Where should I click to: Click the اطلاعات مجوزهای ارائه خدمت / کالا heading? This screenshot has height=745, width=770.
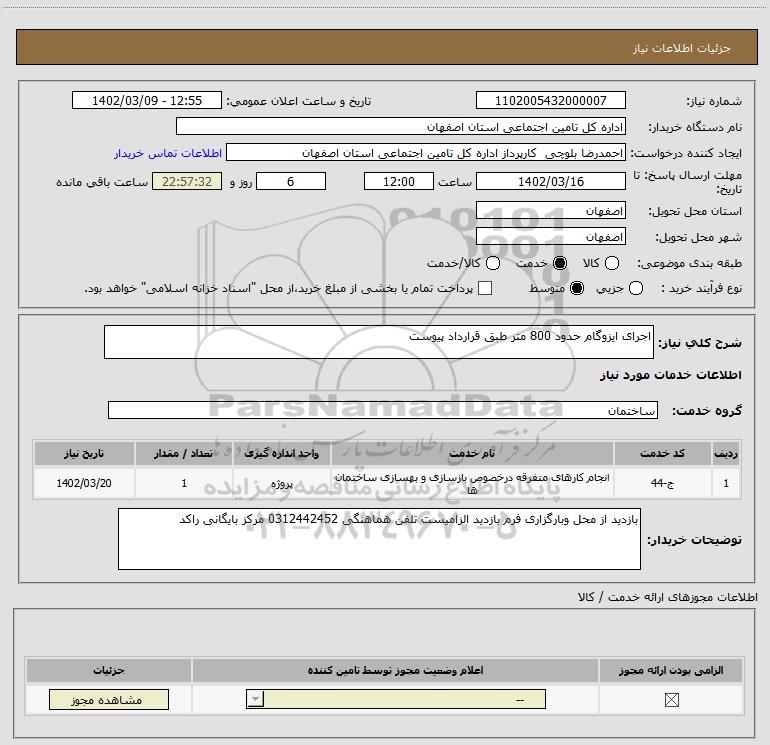pos(667,597)
